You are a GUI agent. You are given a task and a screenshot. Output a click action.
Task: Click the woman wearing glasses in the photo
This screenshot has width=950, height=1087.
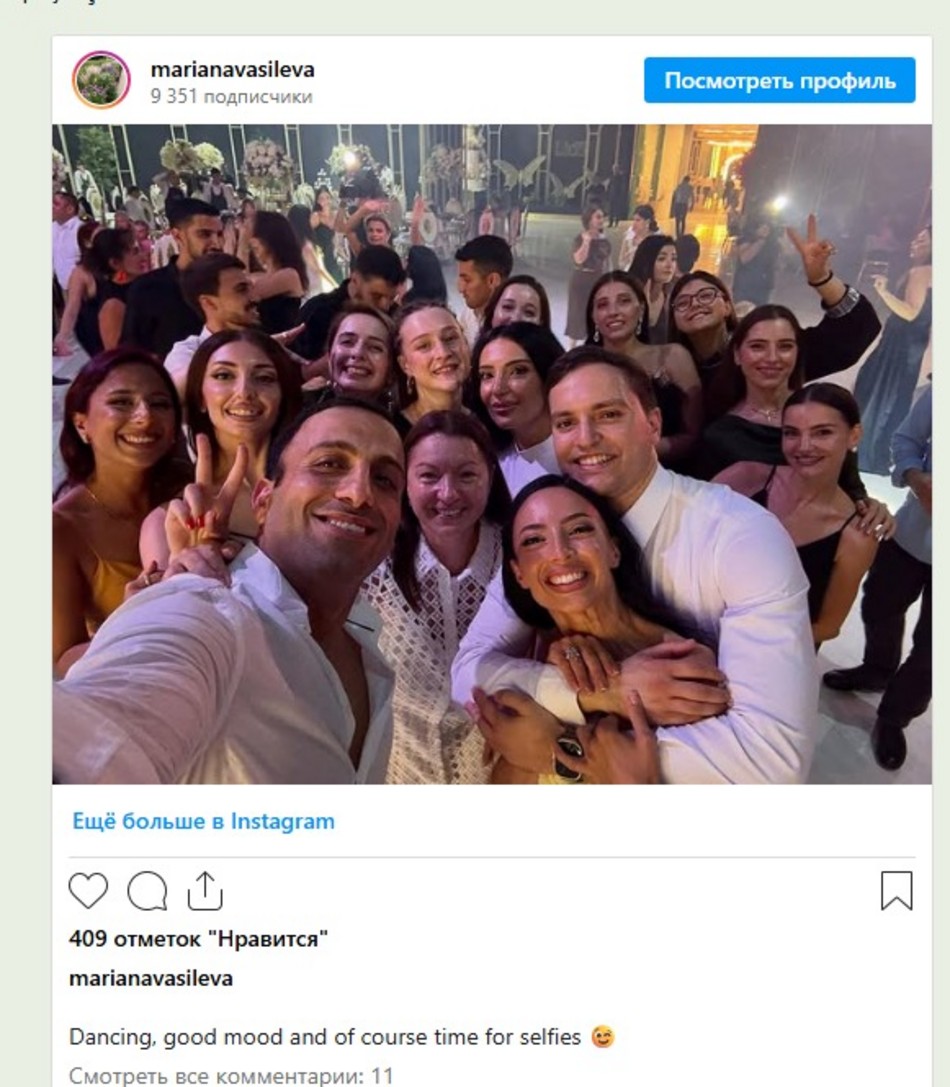700,315
